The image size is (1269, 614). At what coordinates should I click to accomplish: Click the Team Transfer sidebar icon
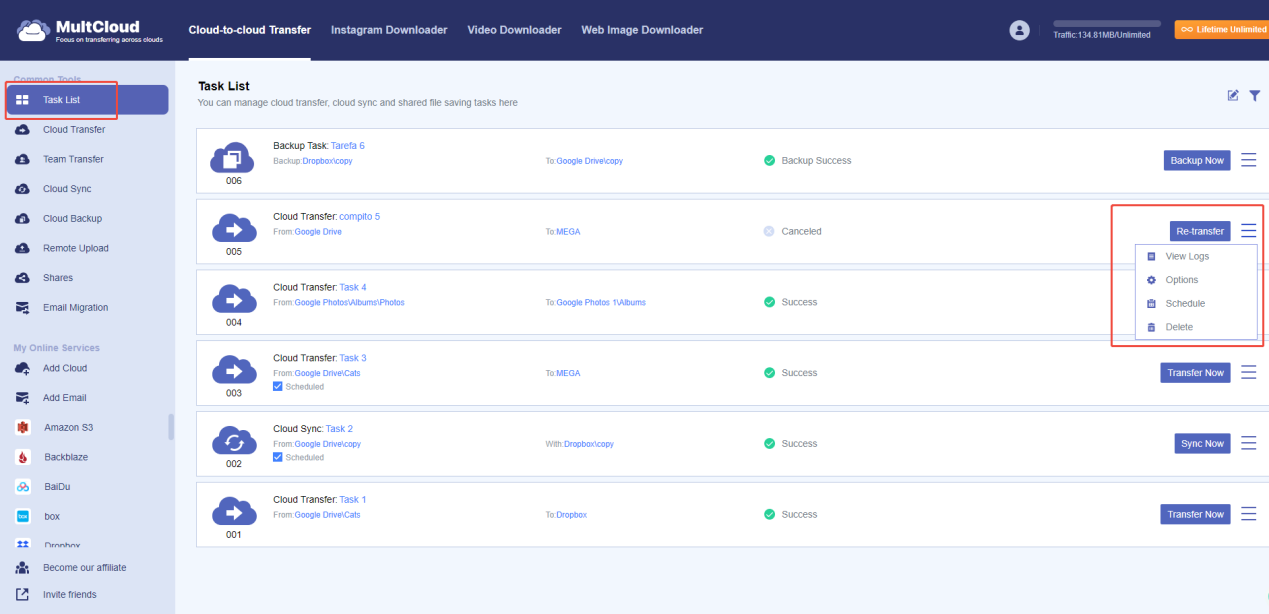pos(22,159)
